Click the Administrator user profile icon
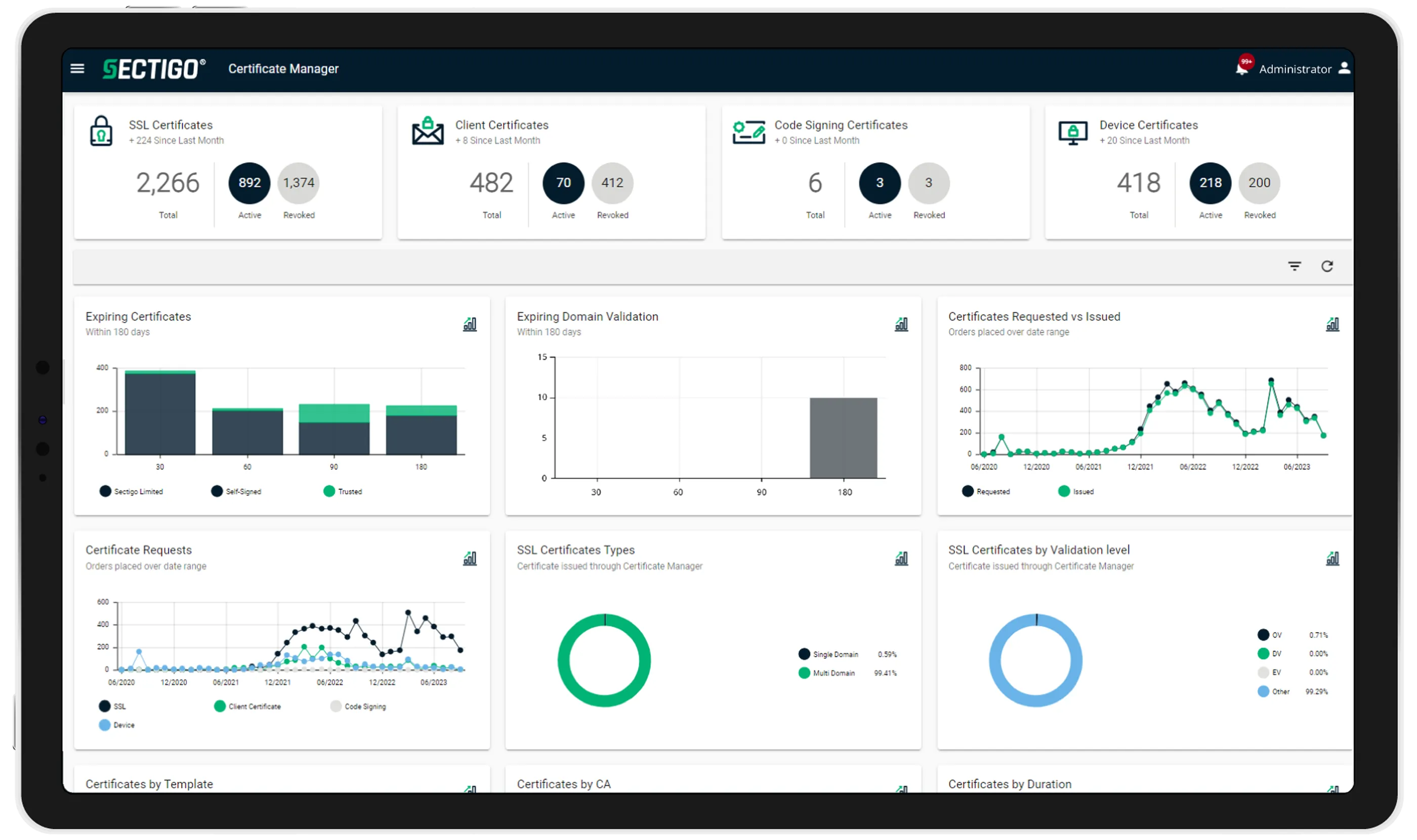The height and width of the screenshot is (840, 1417). tap(1344, 68)
